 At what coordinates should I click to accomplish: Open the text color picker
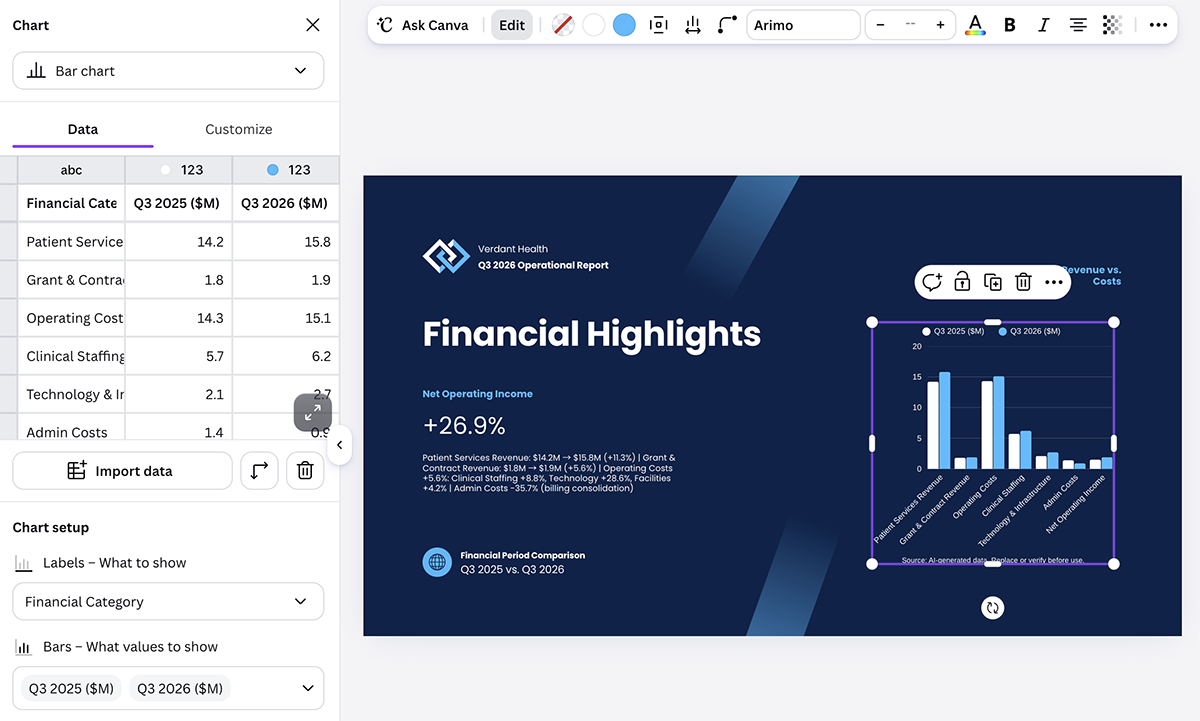click(x=975, y=25)
